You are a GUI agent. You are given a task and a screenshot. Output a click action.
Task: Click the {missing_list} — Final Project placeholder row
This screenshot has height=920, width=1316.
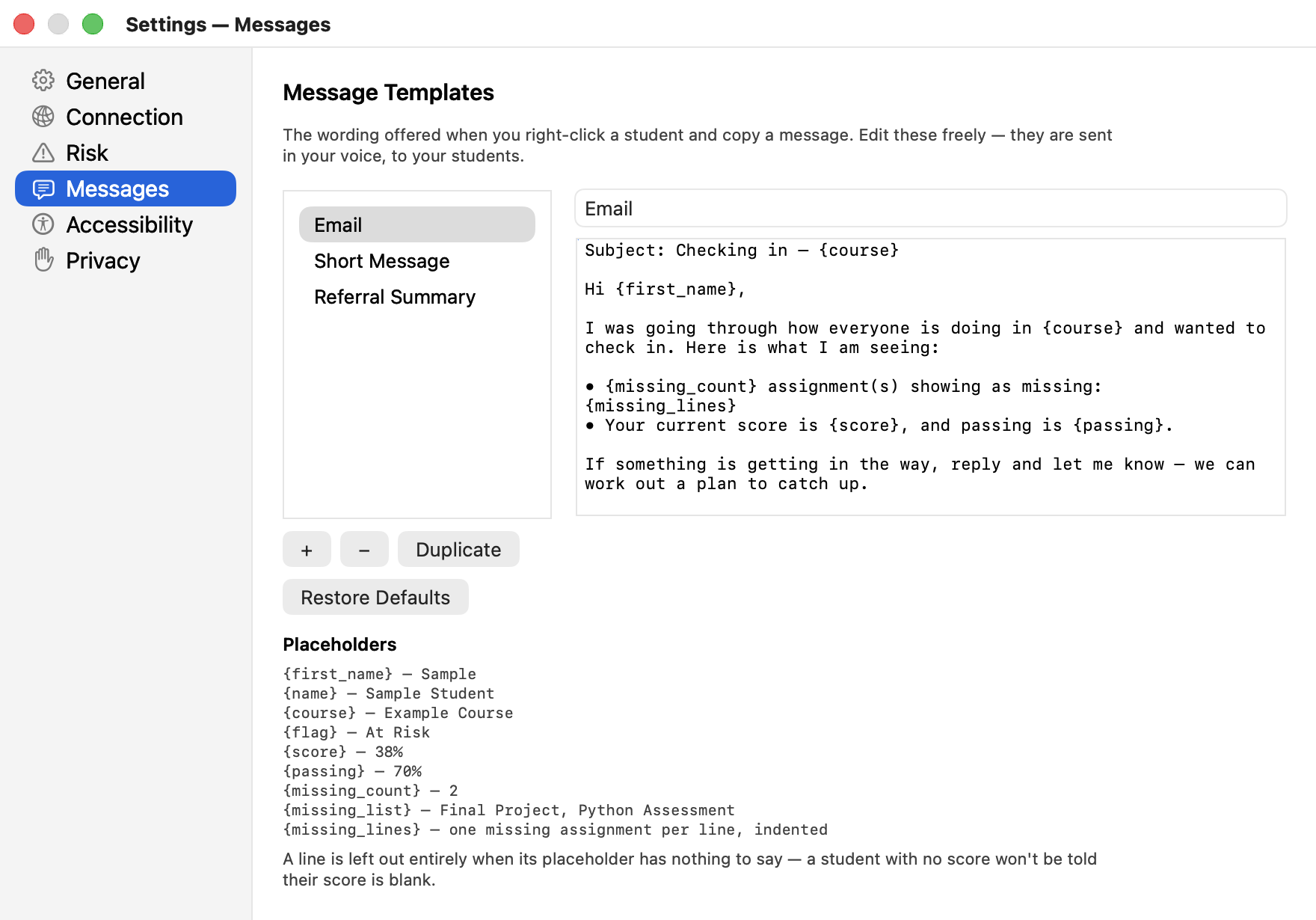coord(508,810)
